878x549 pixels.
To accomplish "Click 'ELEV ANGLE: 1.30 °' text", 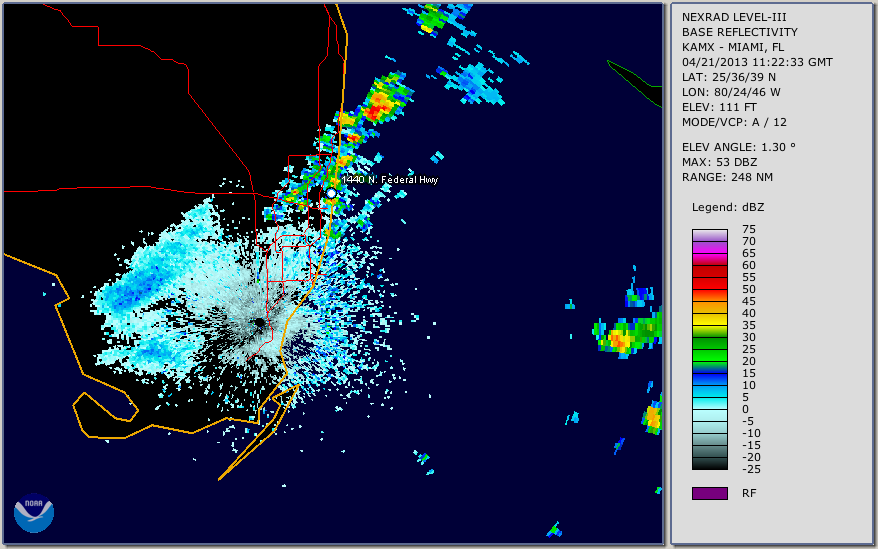I will coord(739,147).
